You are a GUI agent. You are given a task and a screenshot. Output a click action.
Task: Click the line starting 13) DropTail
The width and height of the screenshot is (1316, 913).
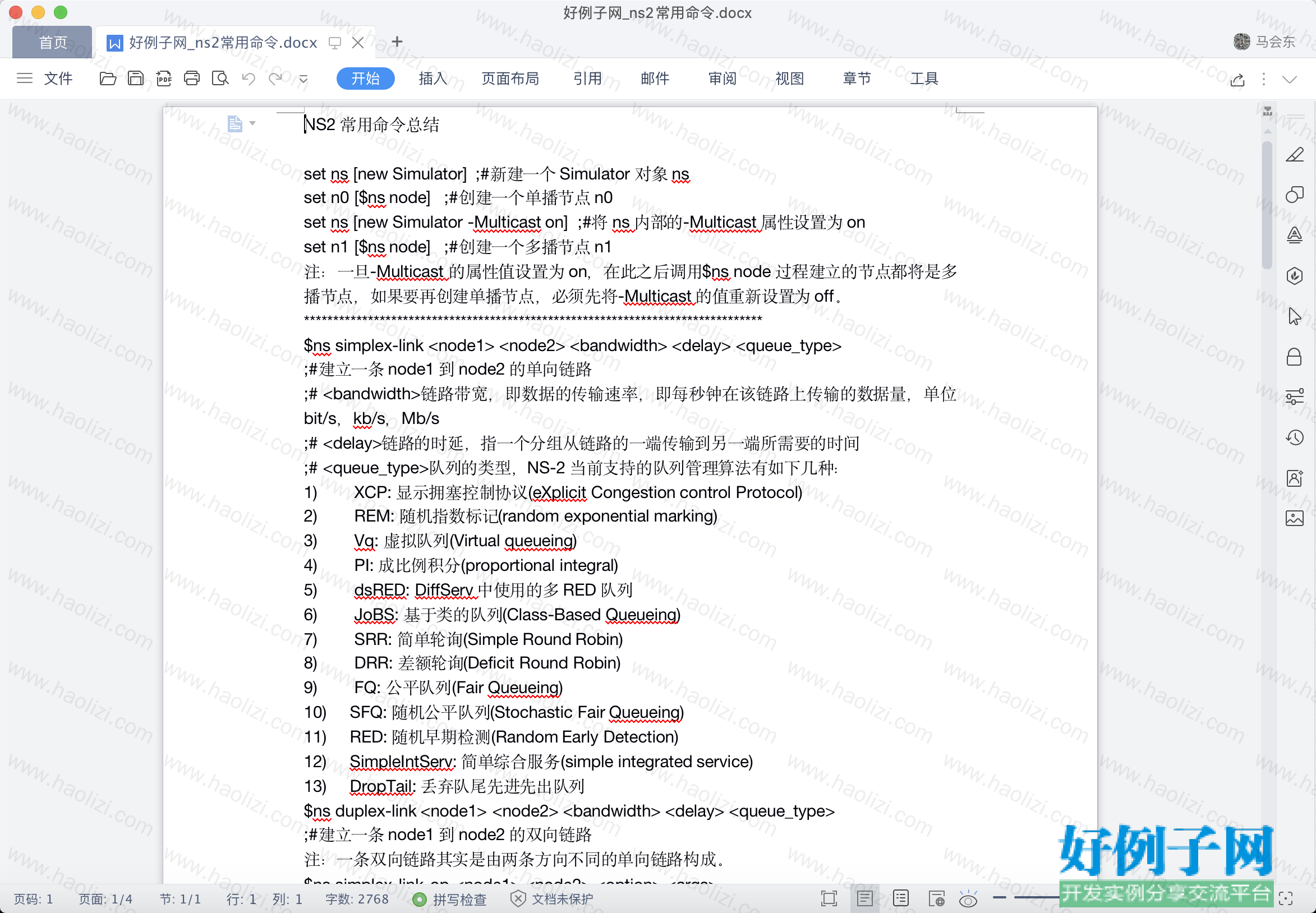click(443, 786)
